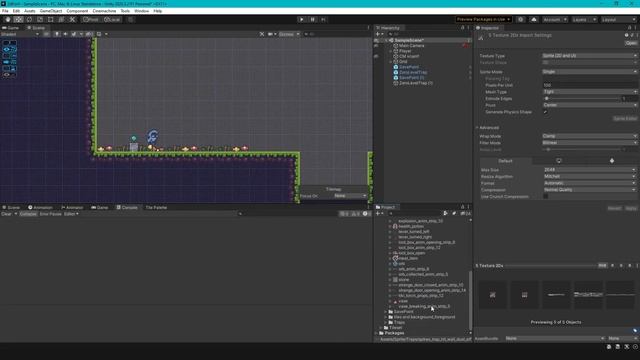640x360 pixels.
Task: Open the Cinemachine menu
Action: click(x=104, y=11)
